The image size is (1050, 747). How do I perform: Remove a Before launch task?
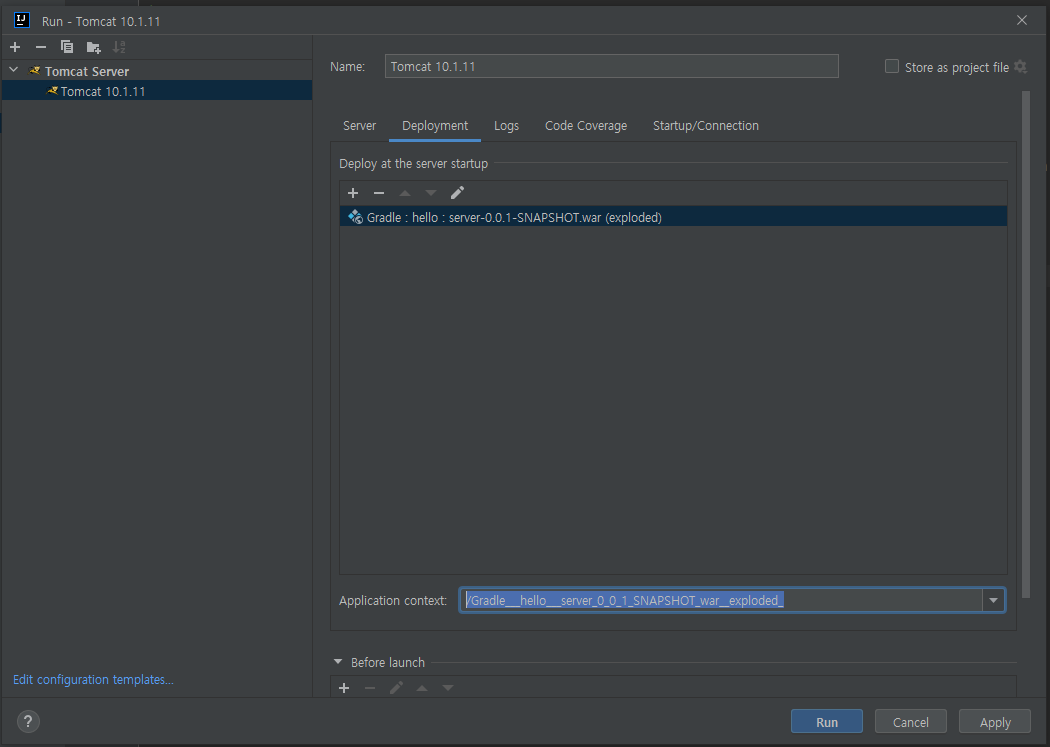tap(370, 688)
